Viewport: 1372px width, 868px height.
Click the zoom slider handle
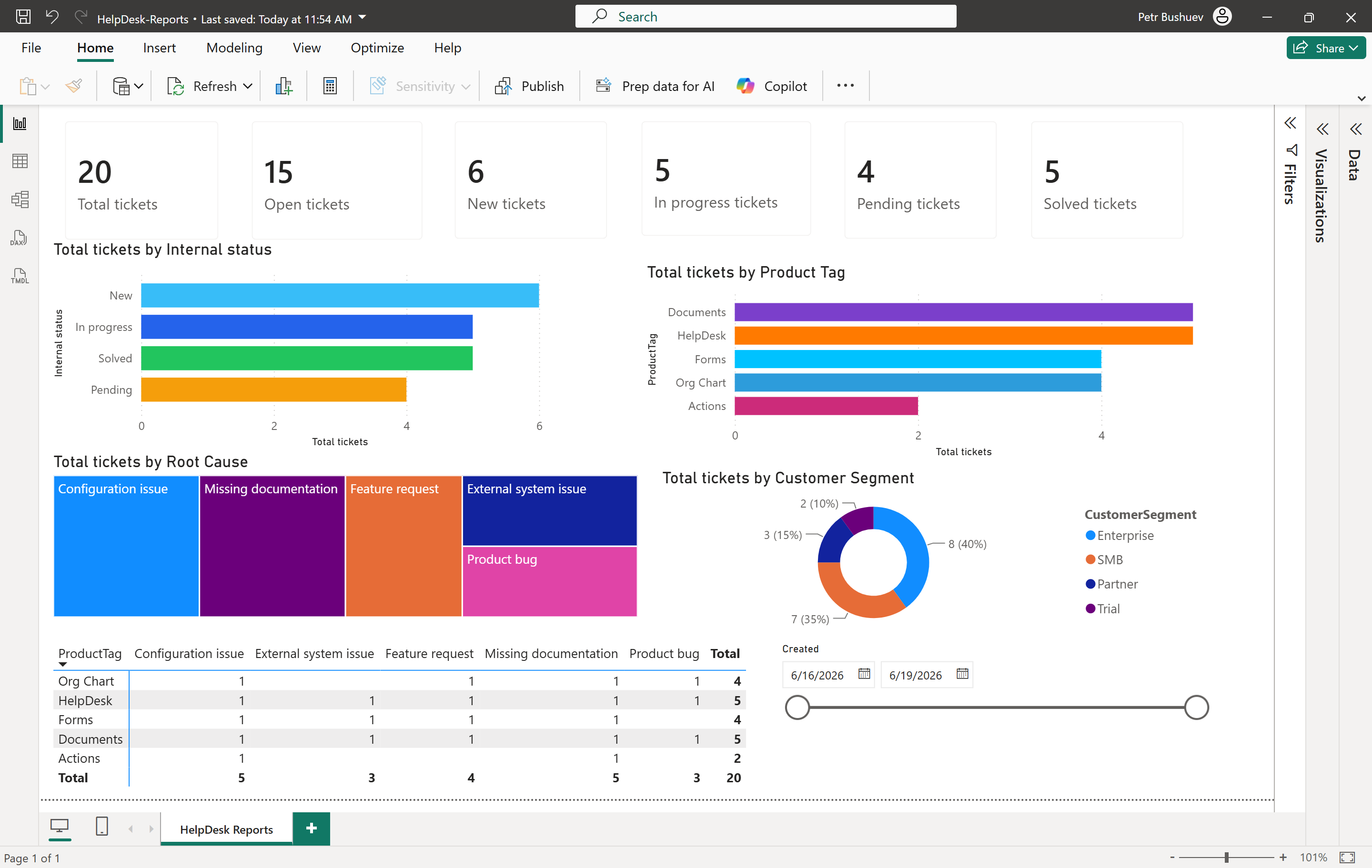point(1227,857)
